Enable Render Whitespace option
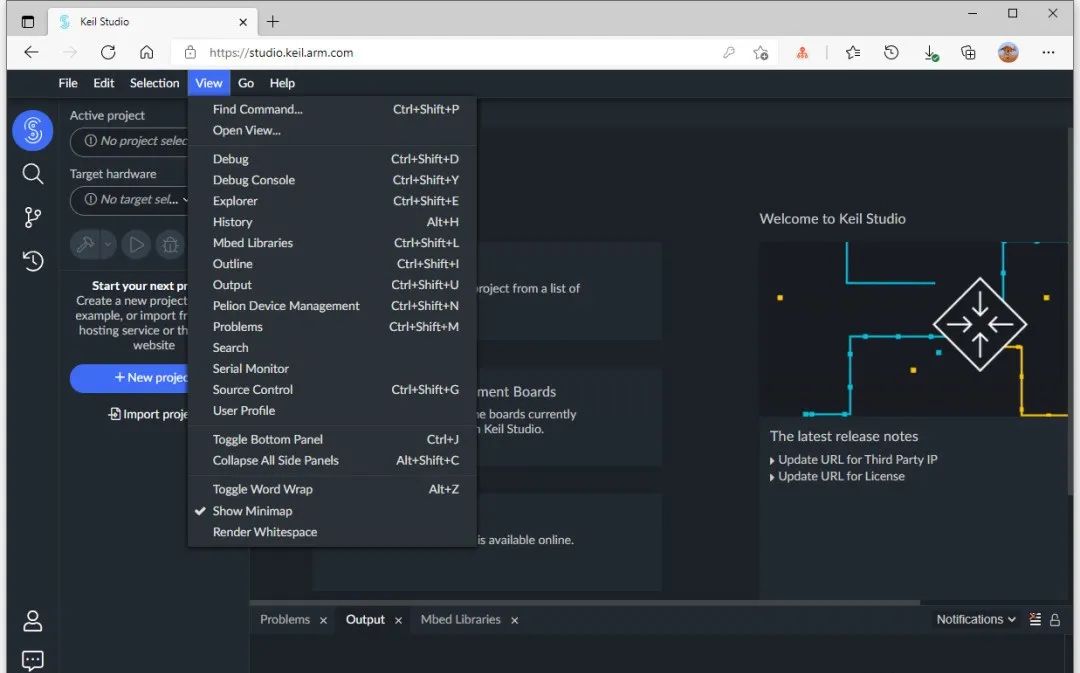The height and width of the screenshot is (673, 1080). [332, 532]
